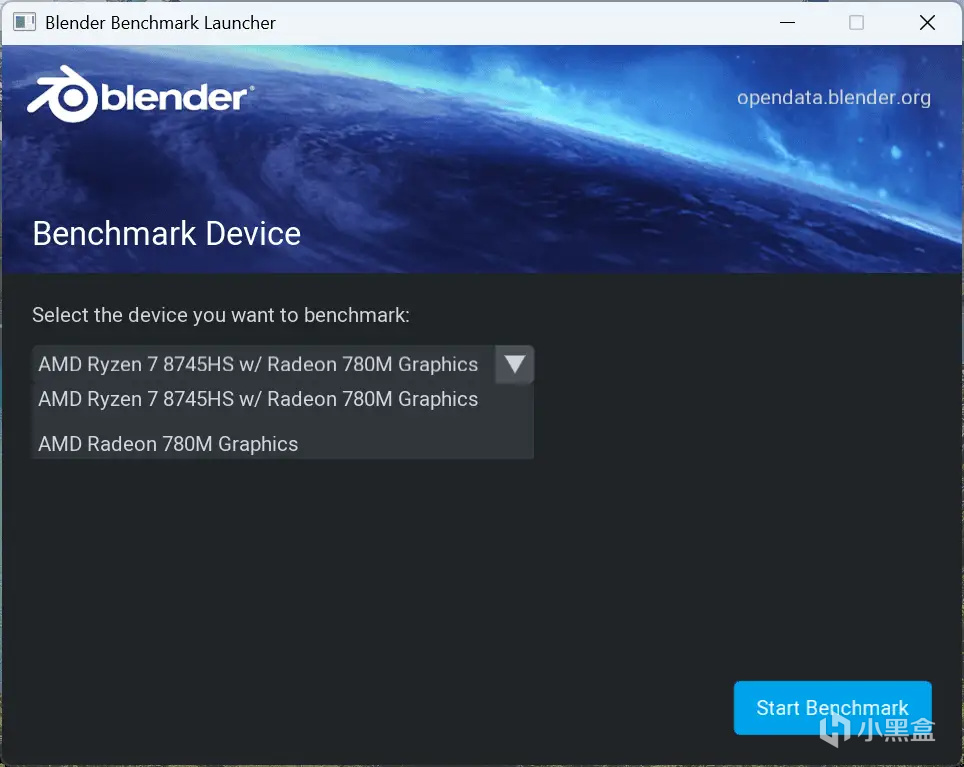Choose AMD Radeon 780M Graphics option
The width and height of the screenshot is (964, 767).
tap(283, 444)
